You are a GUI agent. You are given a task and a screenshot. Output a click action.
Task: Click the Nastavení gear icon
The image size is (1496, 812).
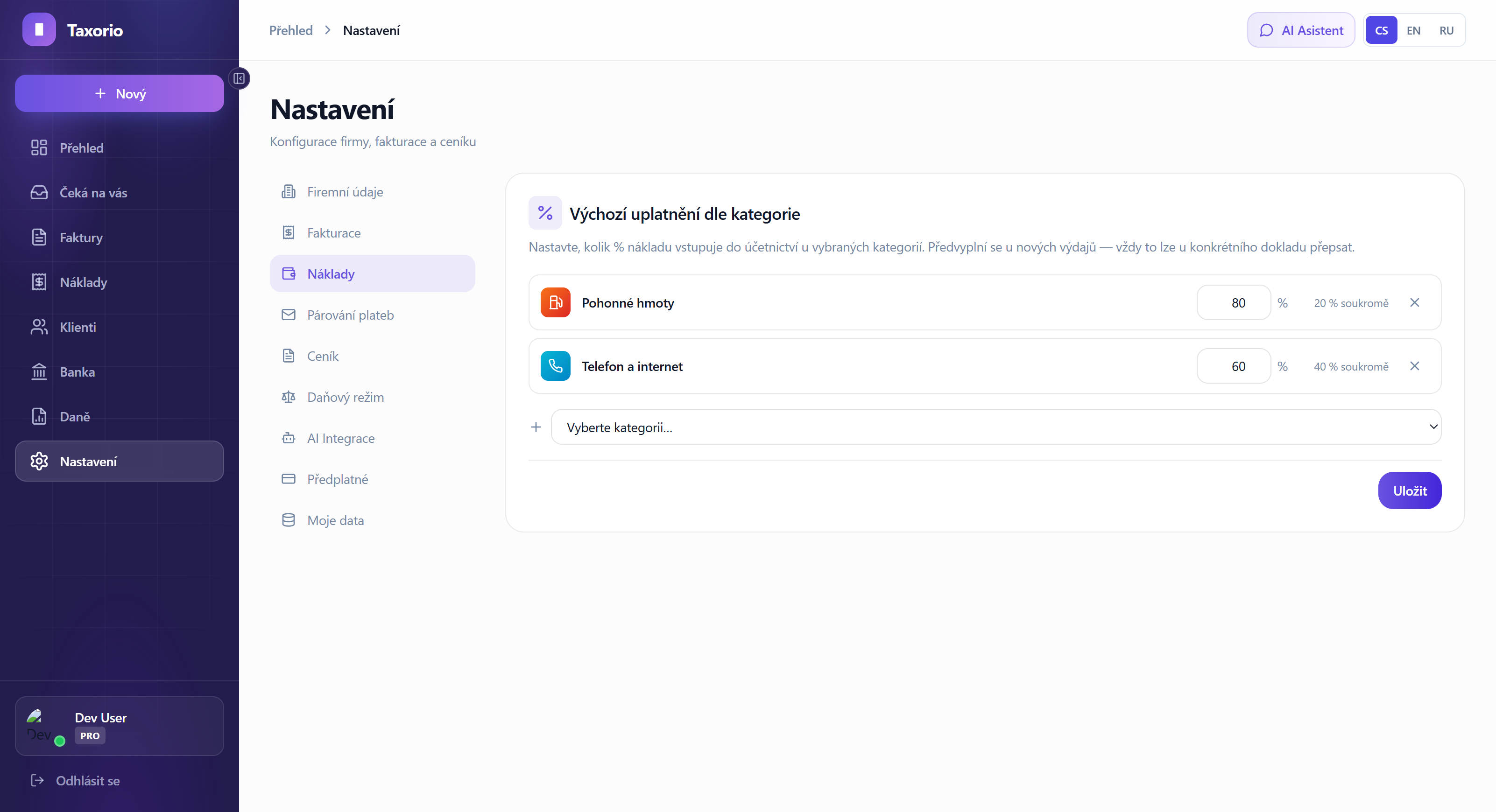point(39,461)
